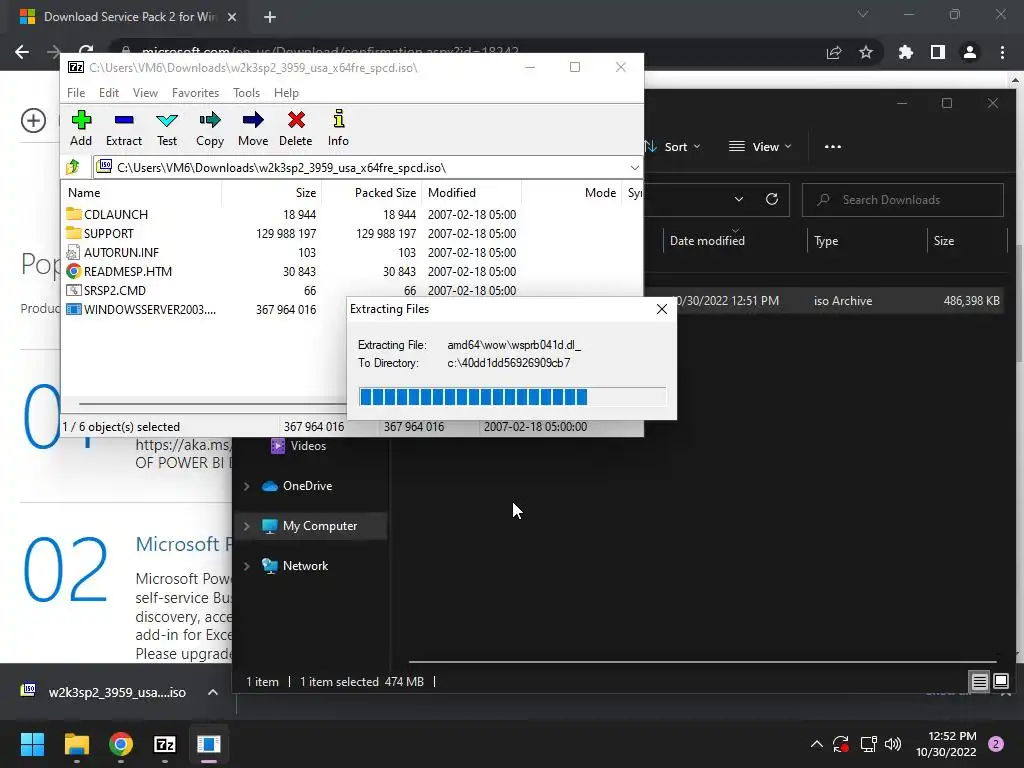Open the Edit menu in 7-Zip

click(108, 93)
